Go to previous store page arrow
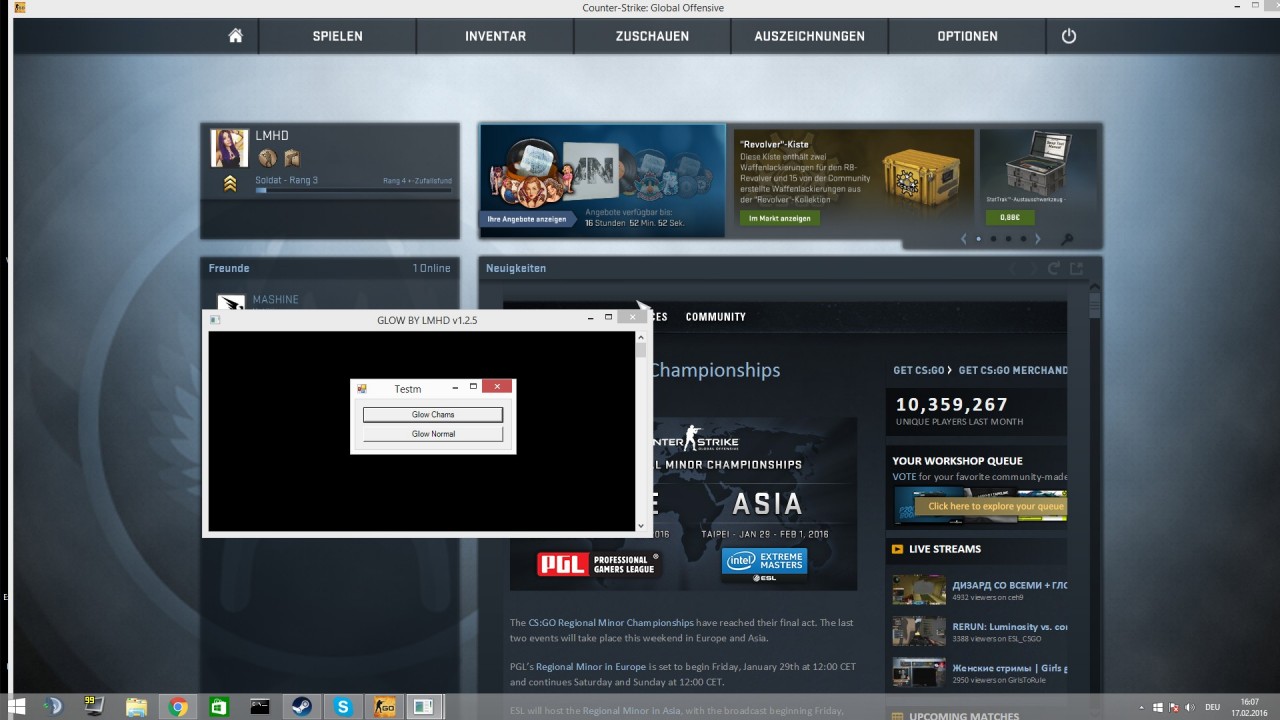This screenshot has height=720, width=1280. click(964, 239)
